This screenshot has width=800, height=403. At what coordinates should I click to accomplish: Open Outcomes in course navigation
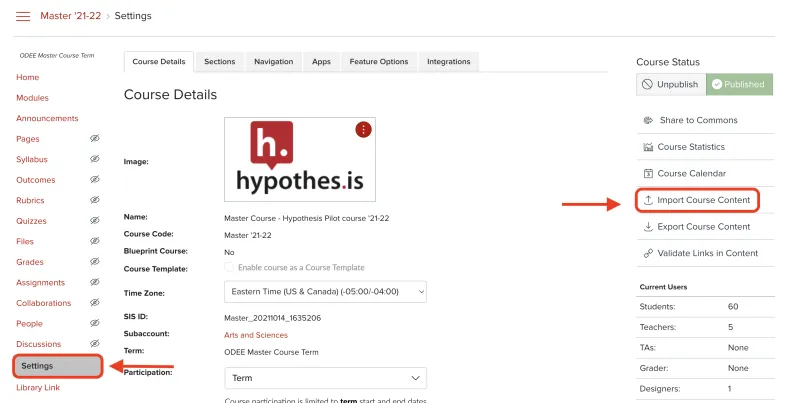point(36,180)
